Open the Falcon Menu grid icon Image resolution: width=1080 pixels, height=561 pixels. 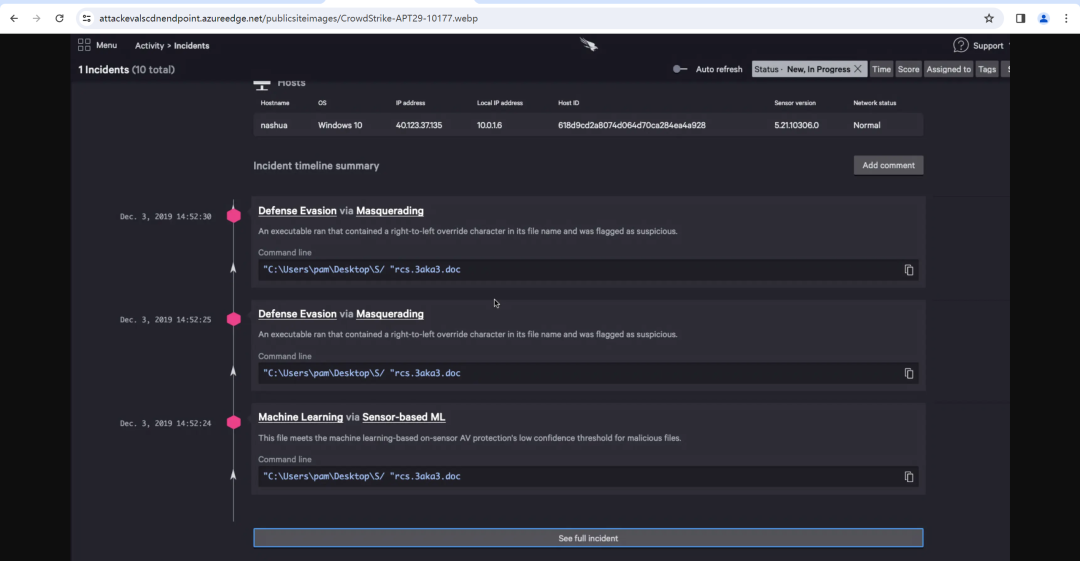[x=84, y=45]
